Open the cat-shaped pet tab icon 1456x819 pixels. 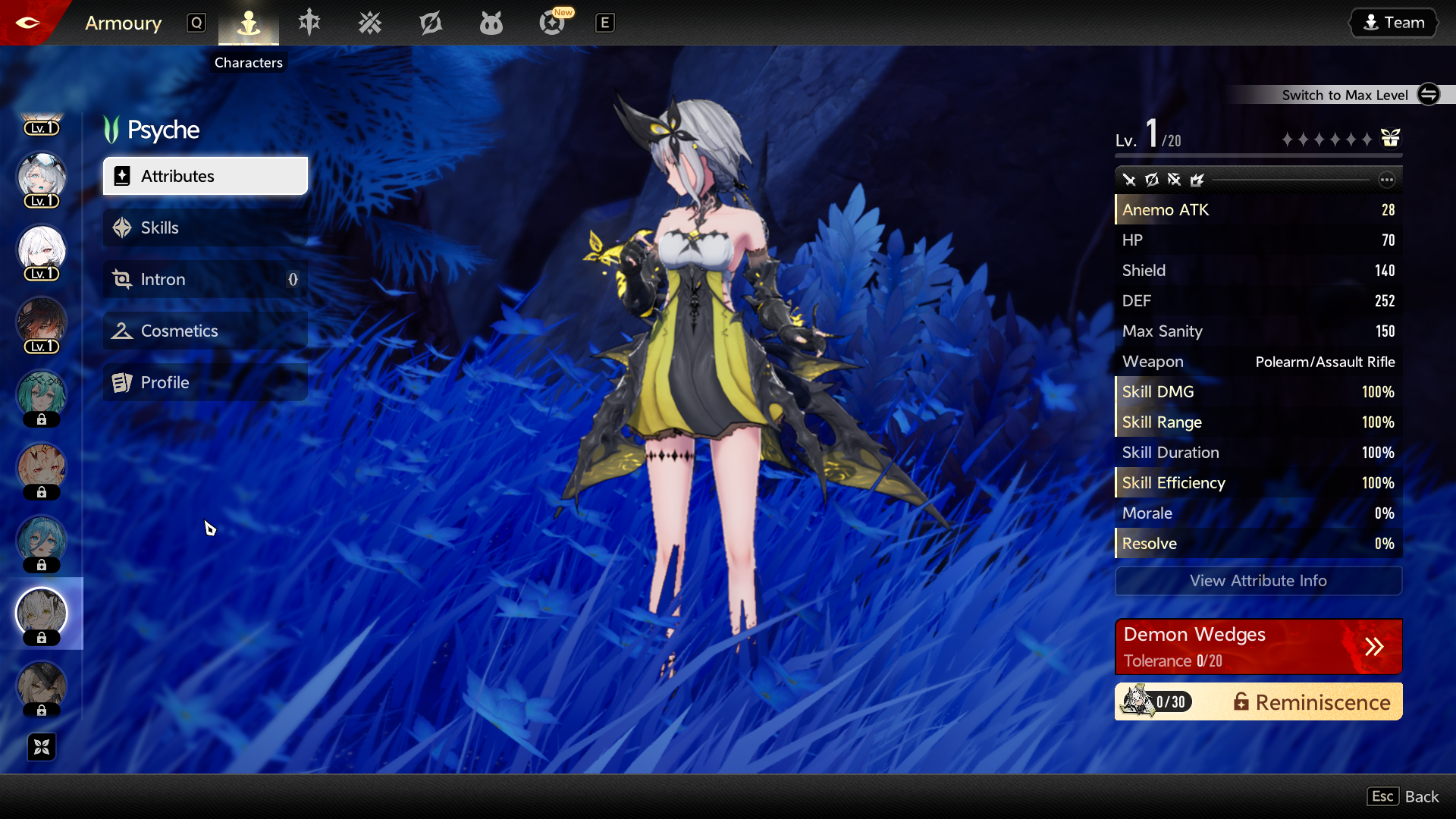(x=491, y=23)
